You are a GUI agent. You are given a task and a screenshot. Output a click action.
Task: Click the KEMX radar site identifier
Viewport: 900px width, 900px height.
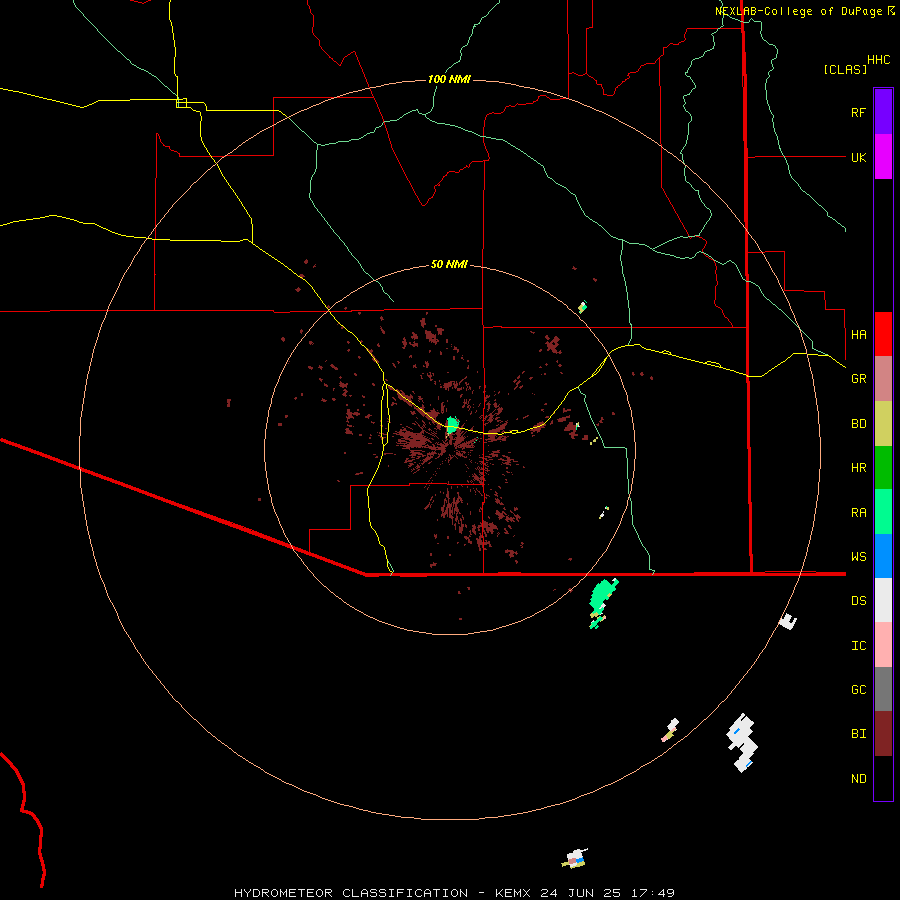[x=514, y=893]
